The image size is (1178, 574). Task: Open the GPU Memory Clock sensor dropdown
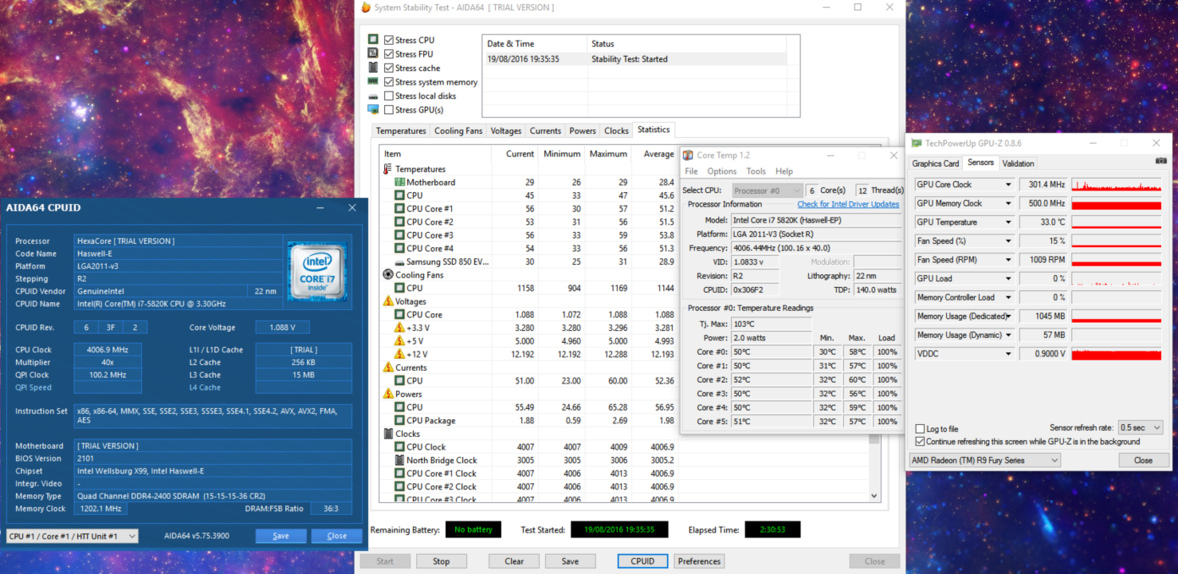tap(1008, 204)
